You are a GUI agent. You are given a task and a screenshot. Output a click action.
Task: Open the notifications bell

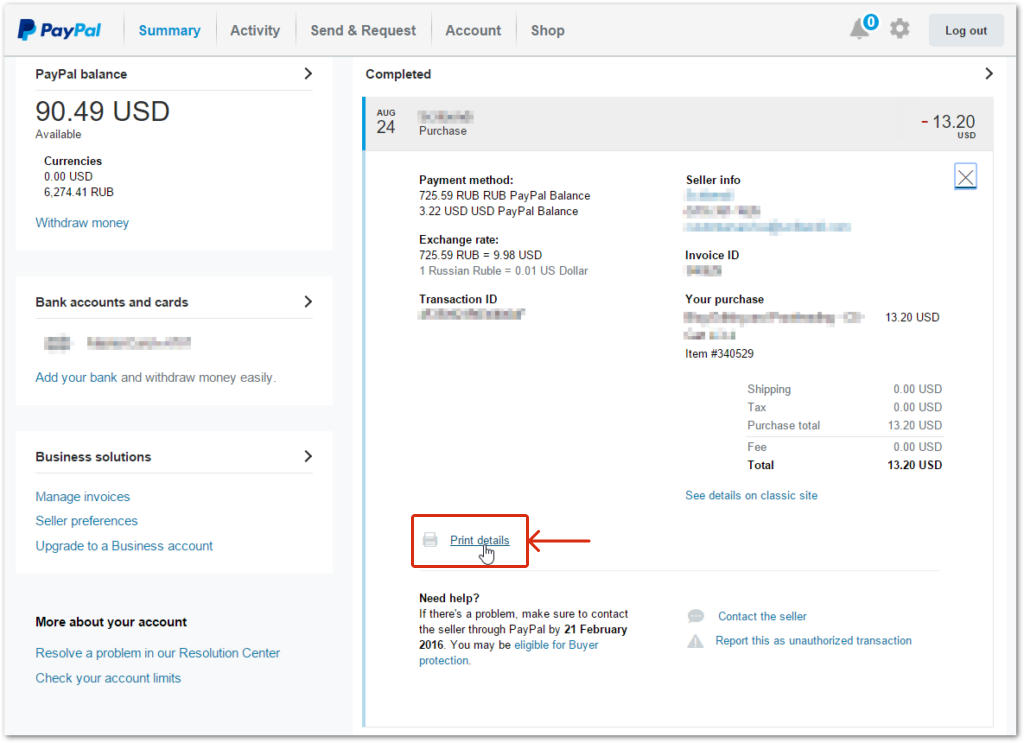click(x=860, y=29)
